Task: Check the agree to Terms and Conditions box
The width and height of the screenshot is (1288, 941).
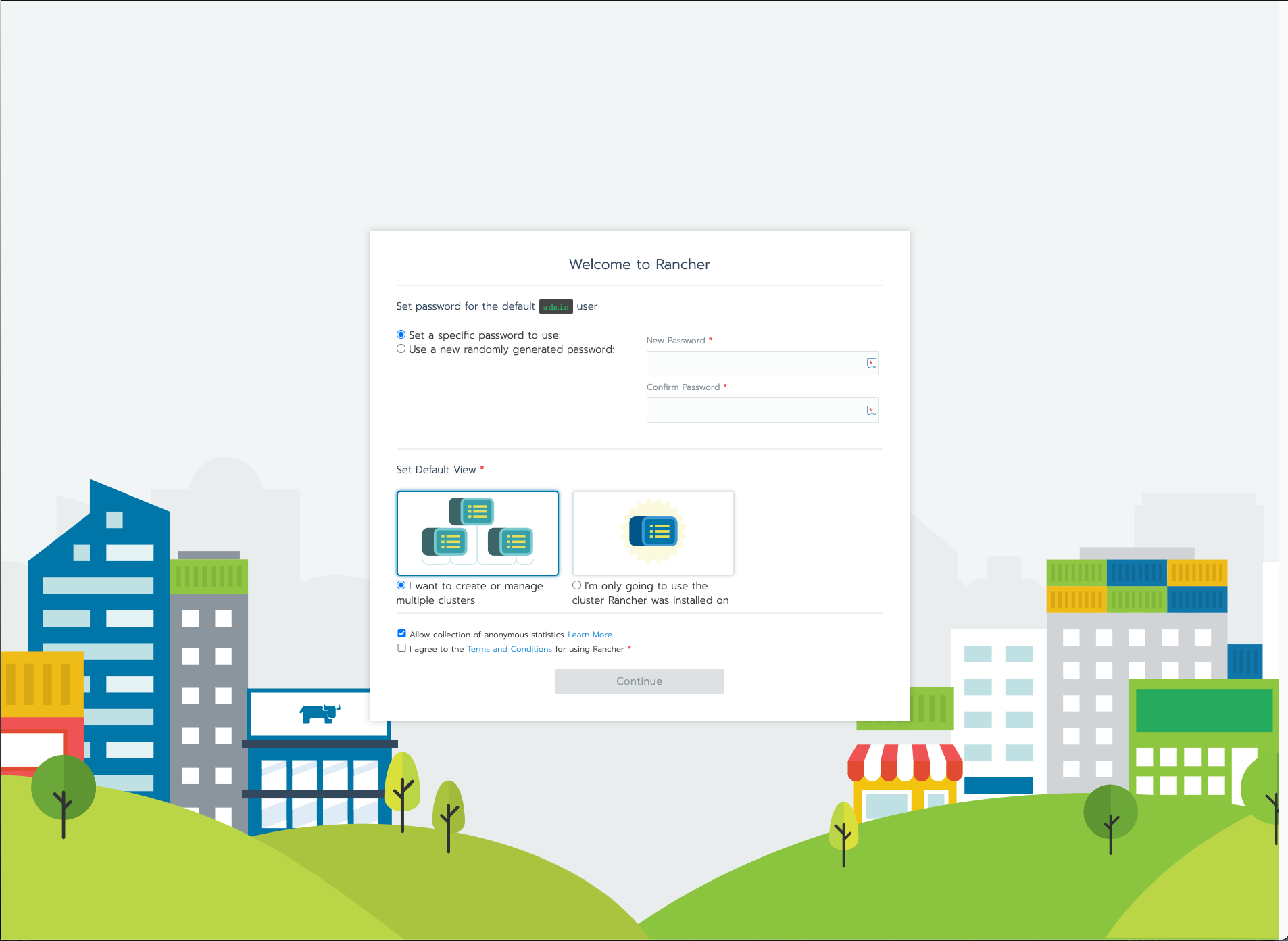Action: (x=401, y=648)
